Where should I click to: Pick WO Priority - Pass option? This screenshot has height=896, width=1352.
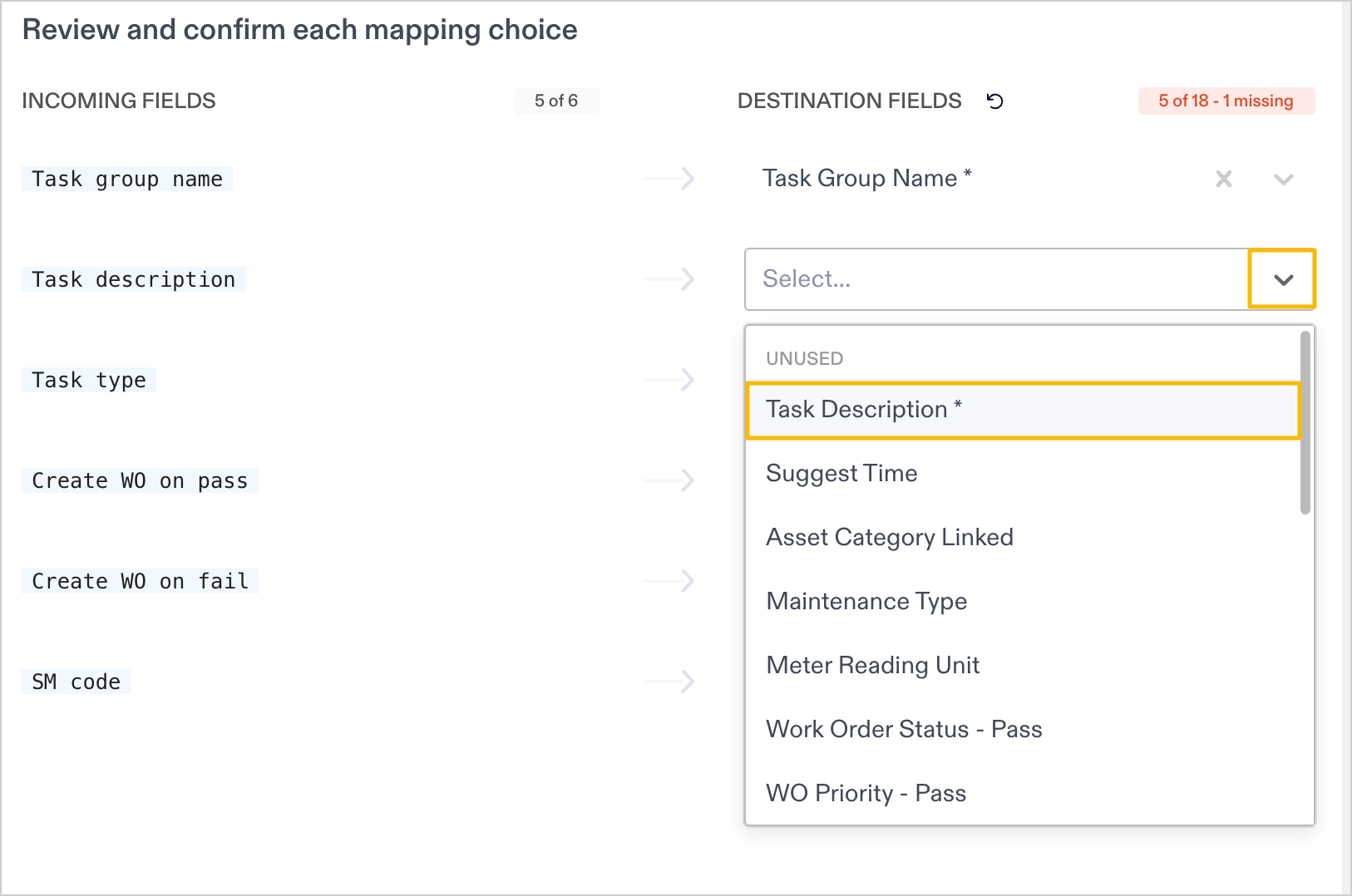1023,794
